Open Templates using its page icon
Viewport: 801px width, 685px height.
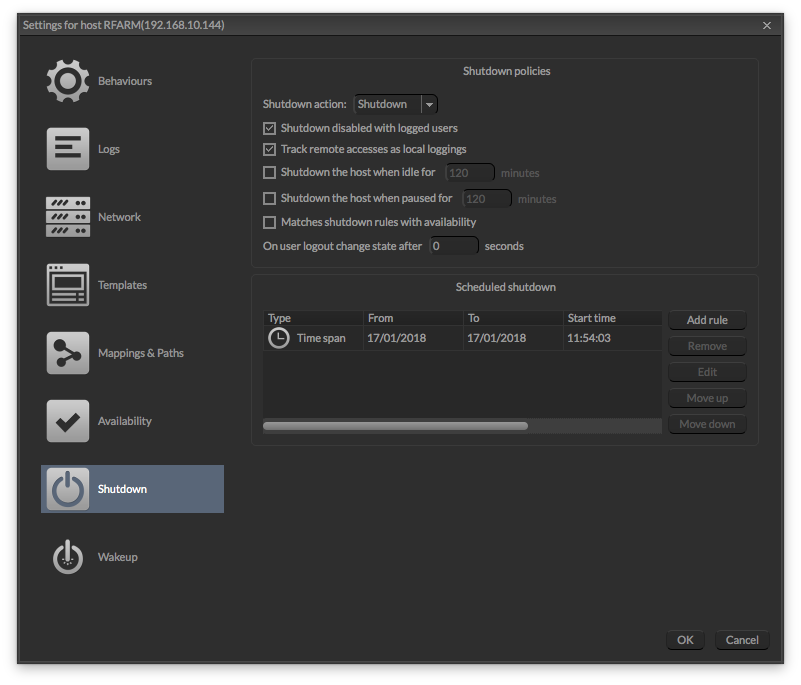point(67,284)
